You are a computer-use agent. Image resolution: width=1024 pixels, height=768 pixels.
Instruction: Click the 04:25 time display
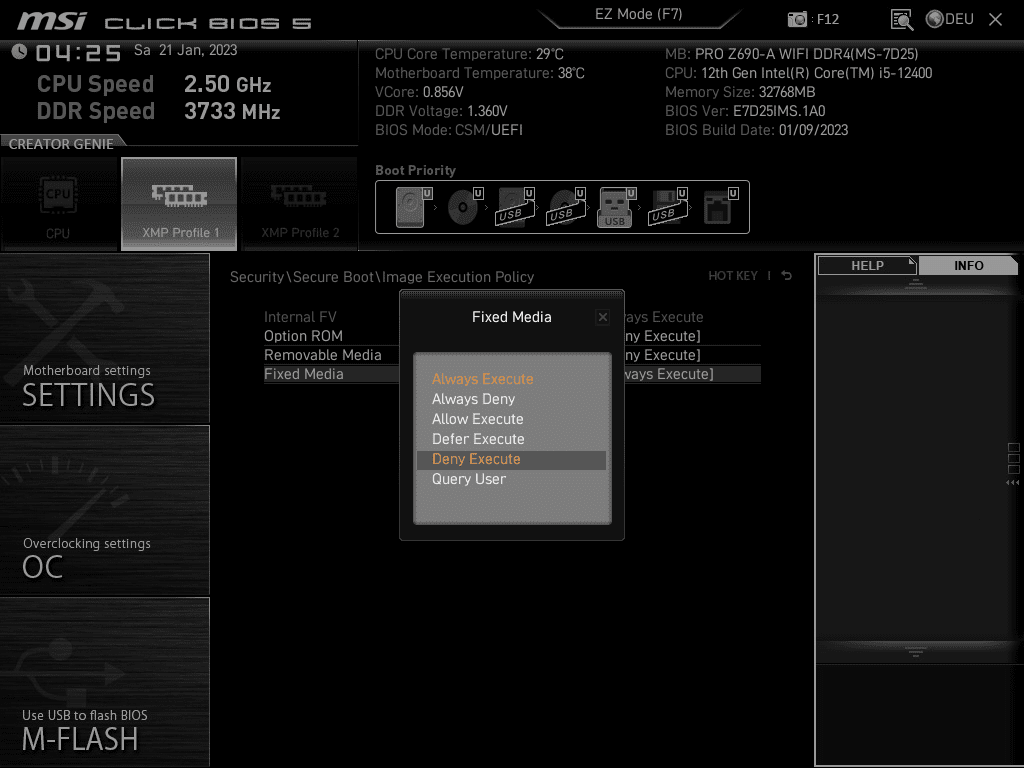pos(78,53)
